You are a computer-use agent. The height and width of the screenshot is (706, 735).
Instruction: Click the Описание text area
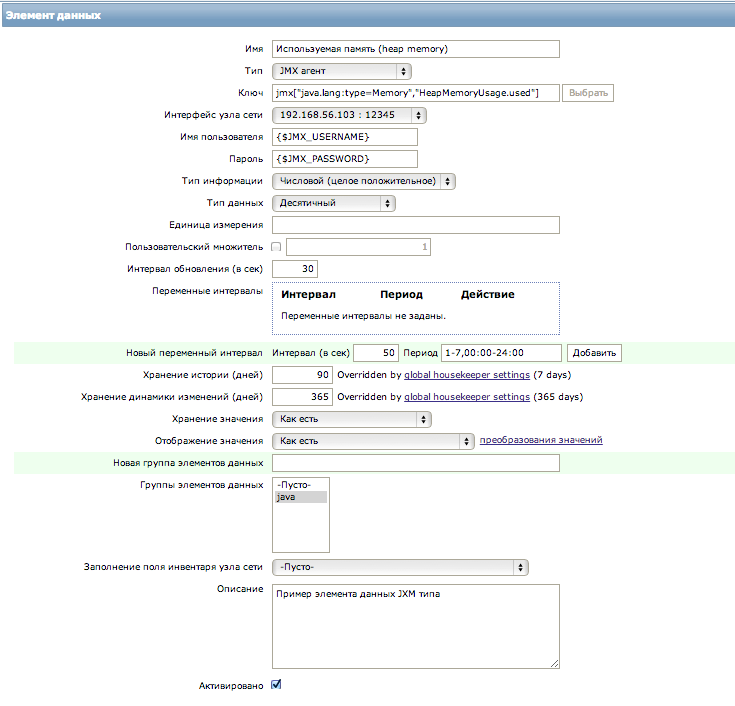[x=415, y=626]
